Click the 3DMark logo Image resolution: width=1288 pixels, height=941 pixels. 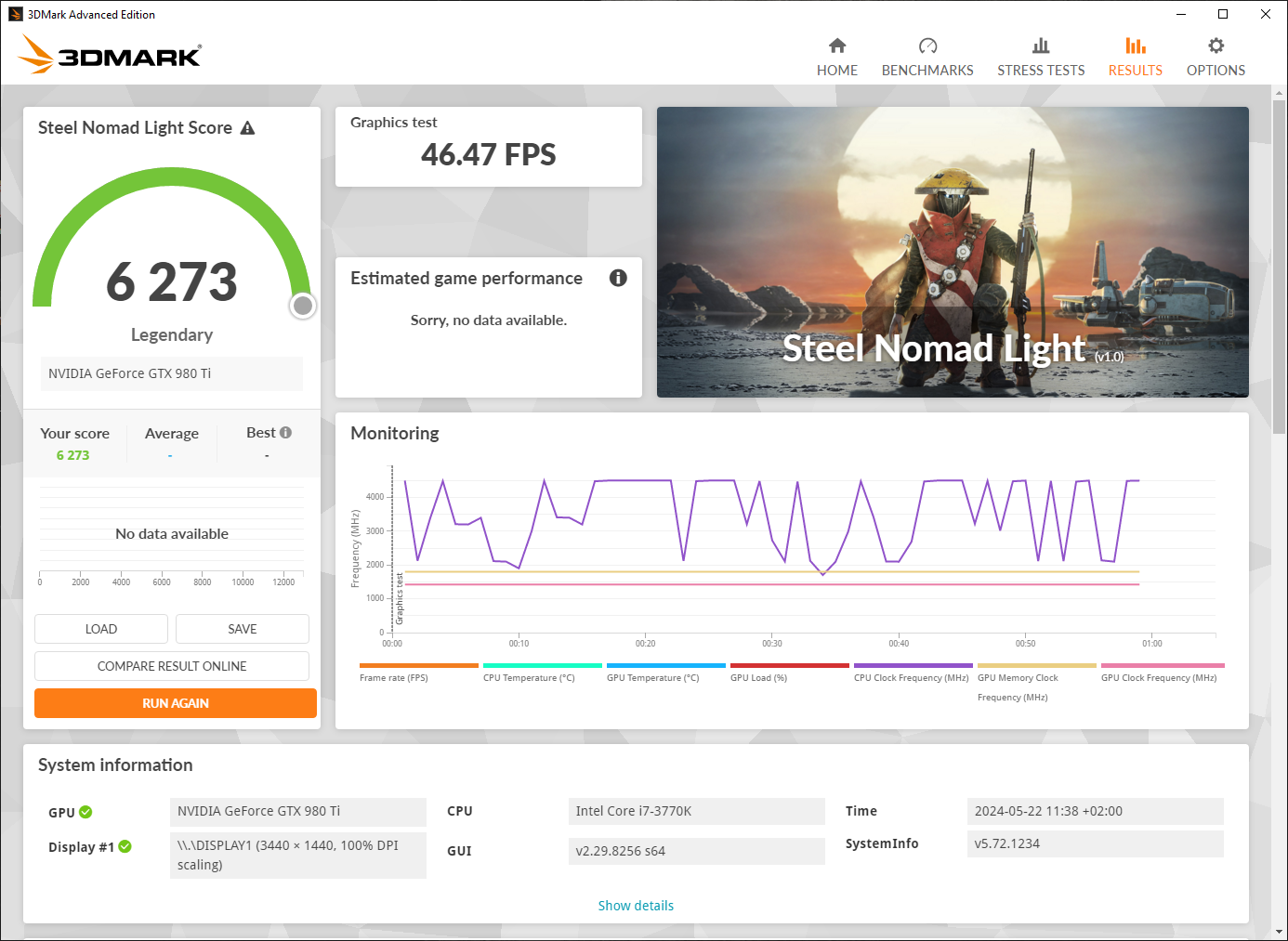pos(110,54)
